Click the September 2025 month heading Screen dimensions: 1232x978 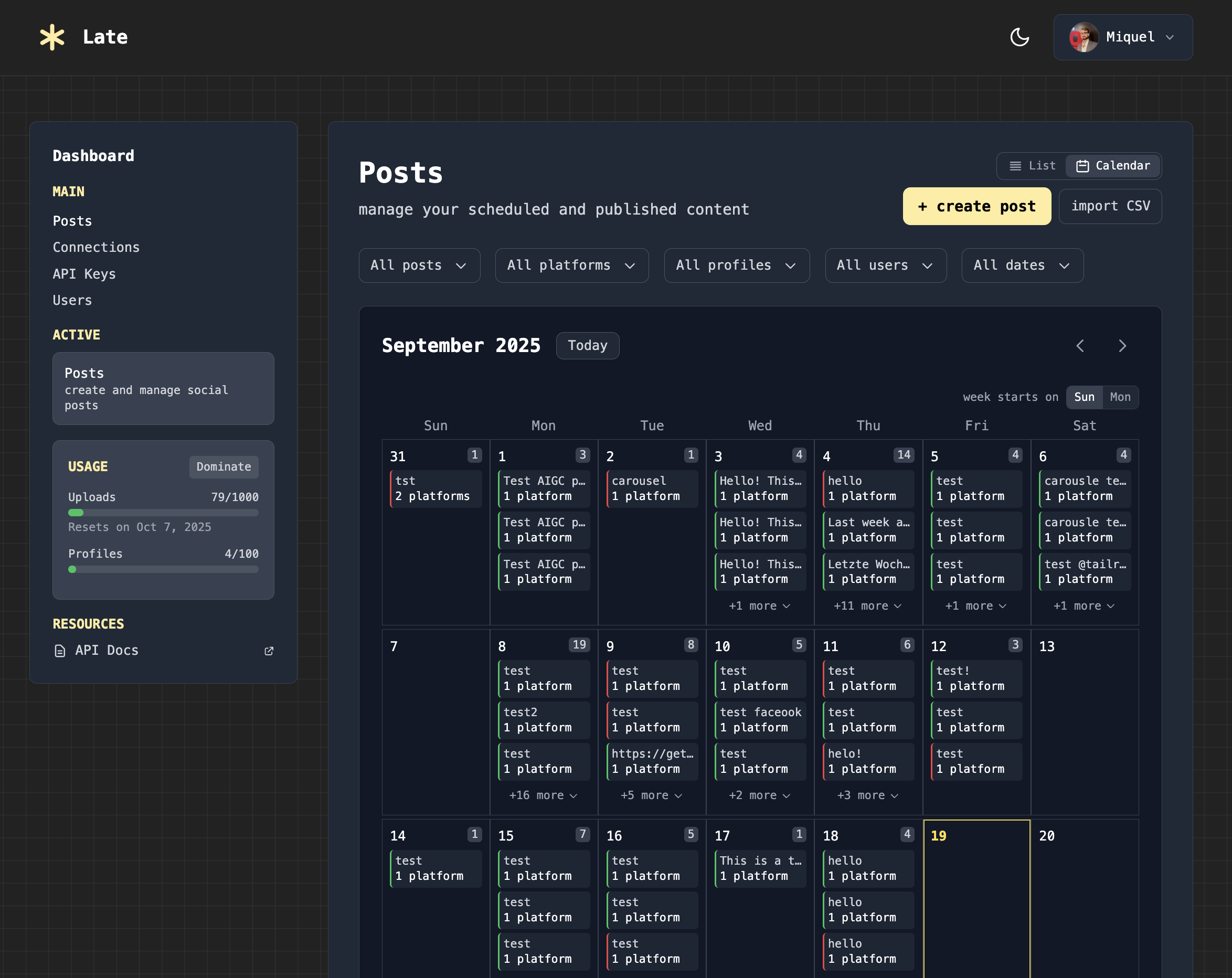coord(461,346)
